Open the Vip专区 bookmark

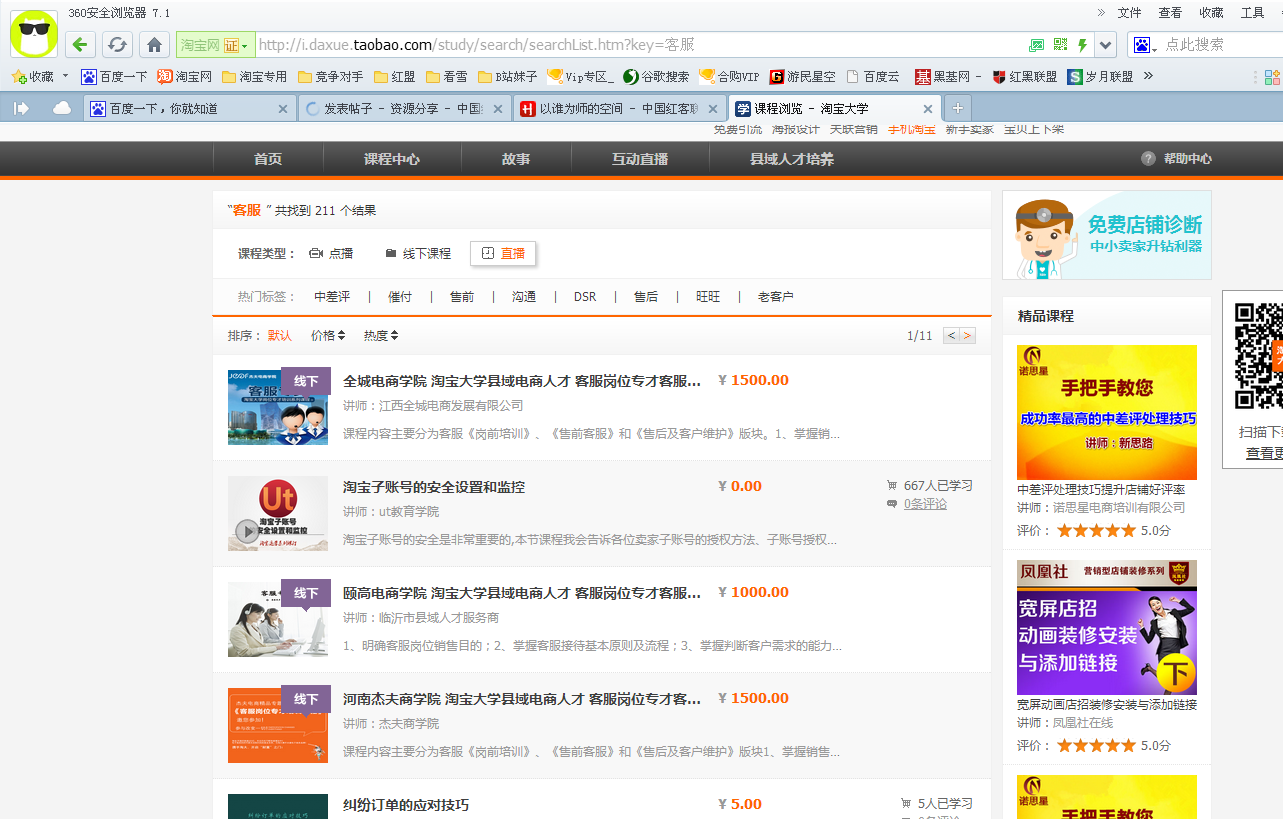(x=580, y=76)
